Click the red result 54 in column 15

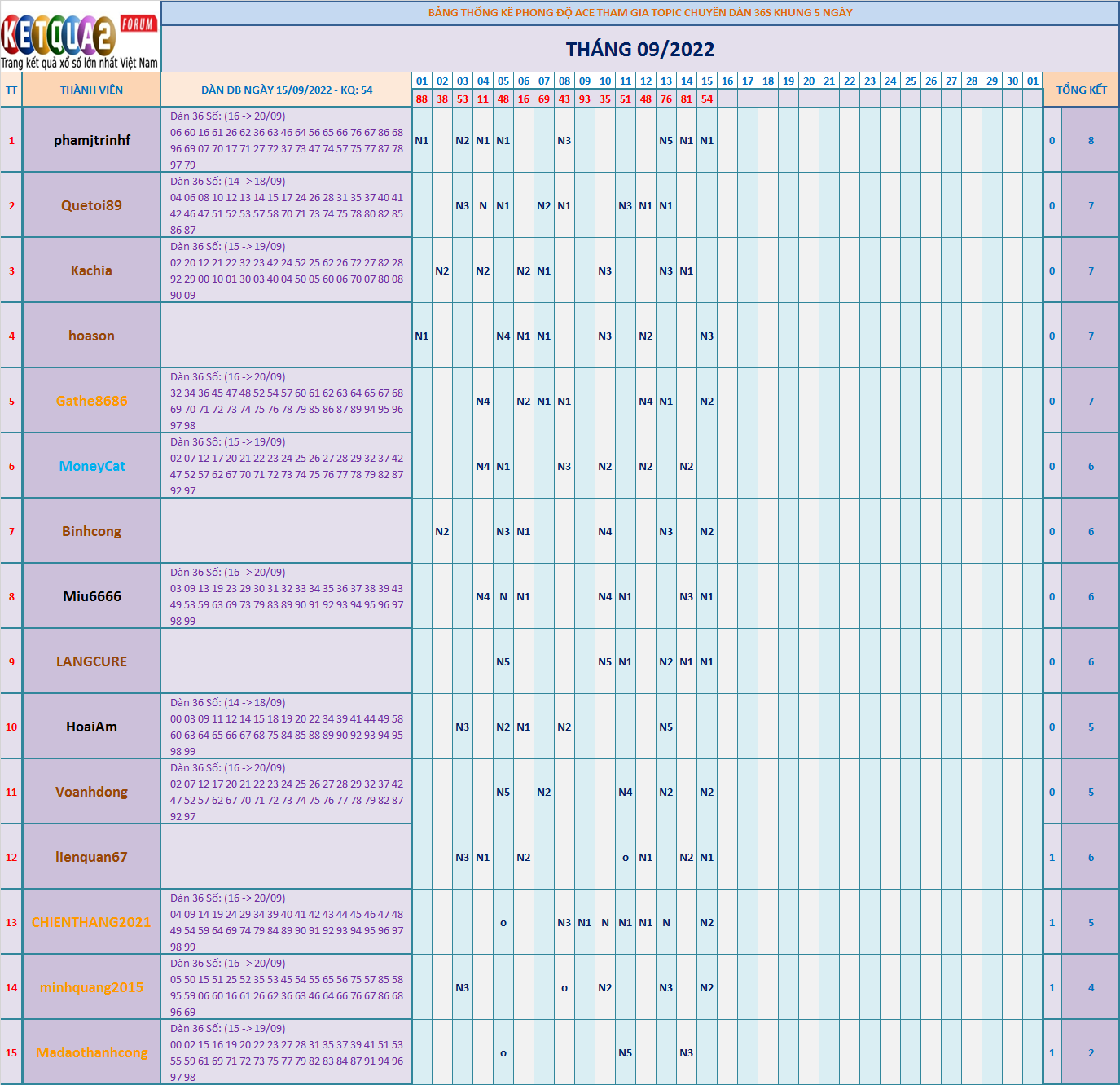[705, 100]
